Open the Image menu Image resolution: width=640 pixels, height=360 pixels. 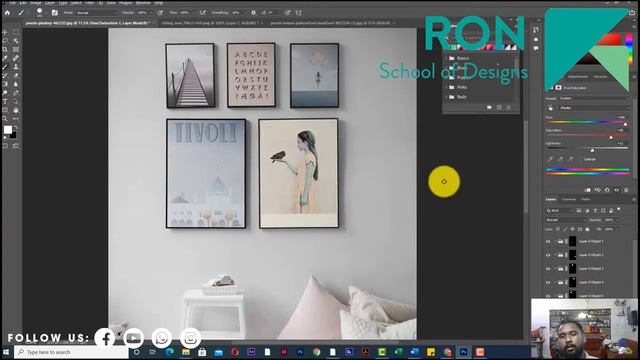[36, 3]
